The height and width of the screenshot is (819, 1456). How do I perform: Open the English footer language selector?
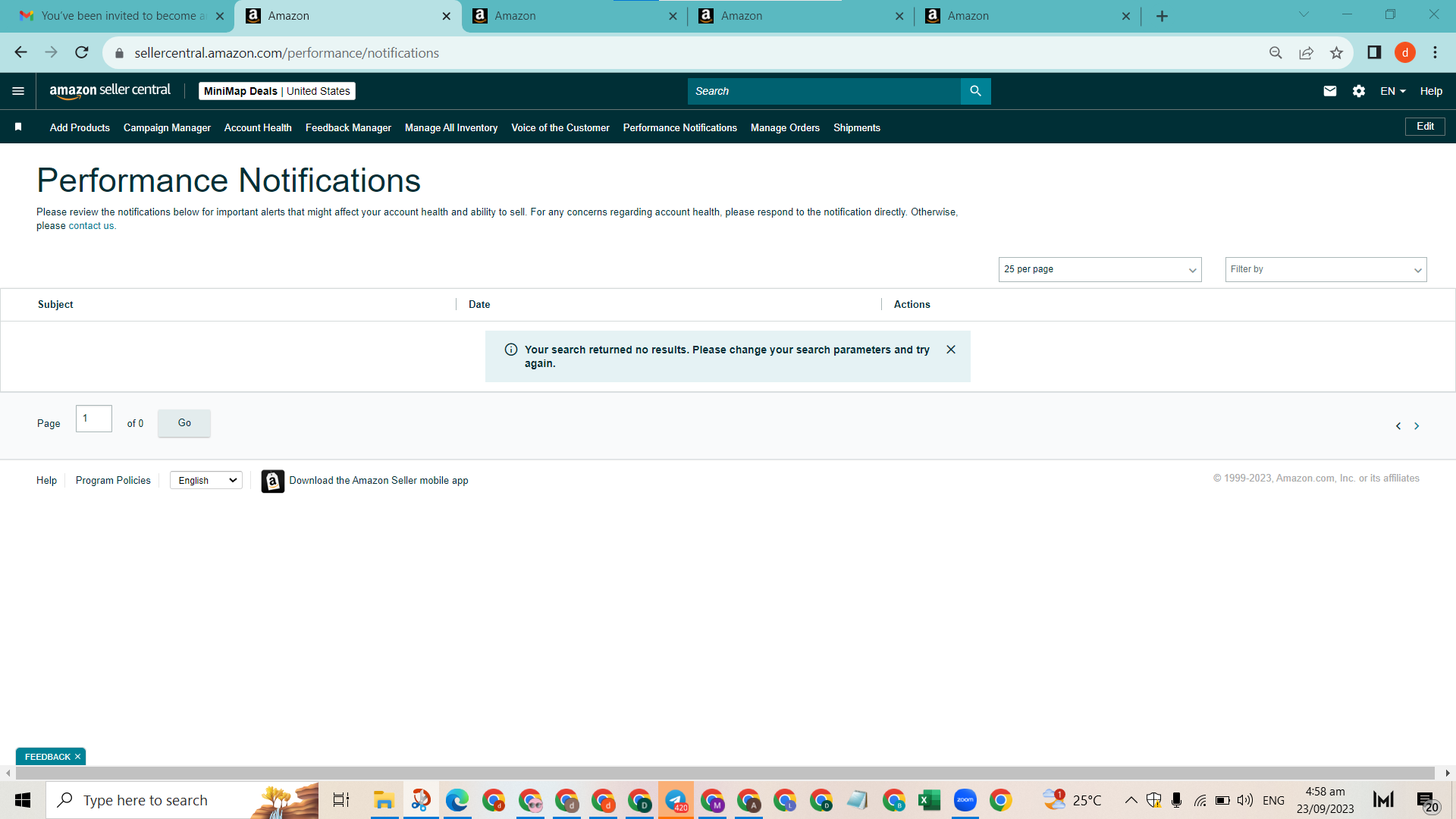(x=206, y=480)
